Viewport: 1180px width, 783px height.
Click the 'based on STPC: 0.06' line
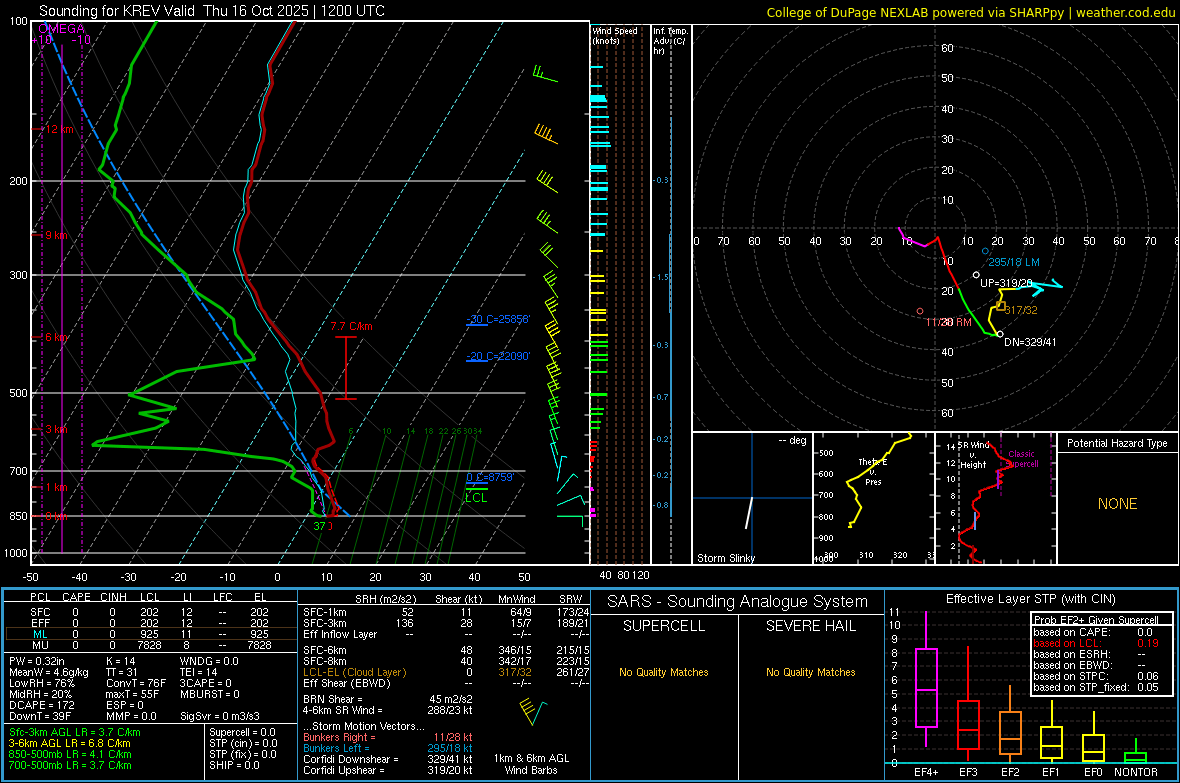[x=1096, y=676]
